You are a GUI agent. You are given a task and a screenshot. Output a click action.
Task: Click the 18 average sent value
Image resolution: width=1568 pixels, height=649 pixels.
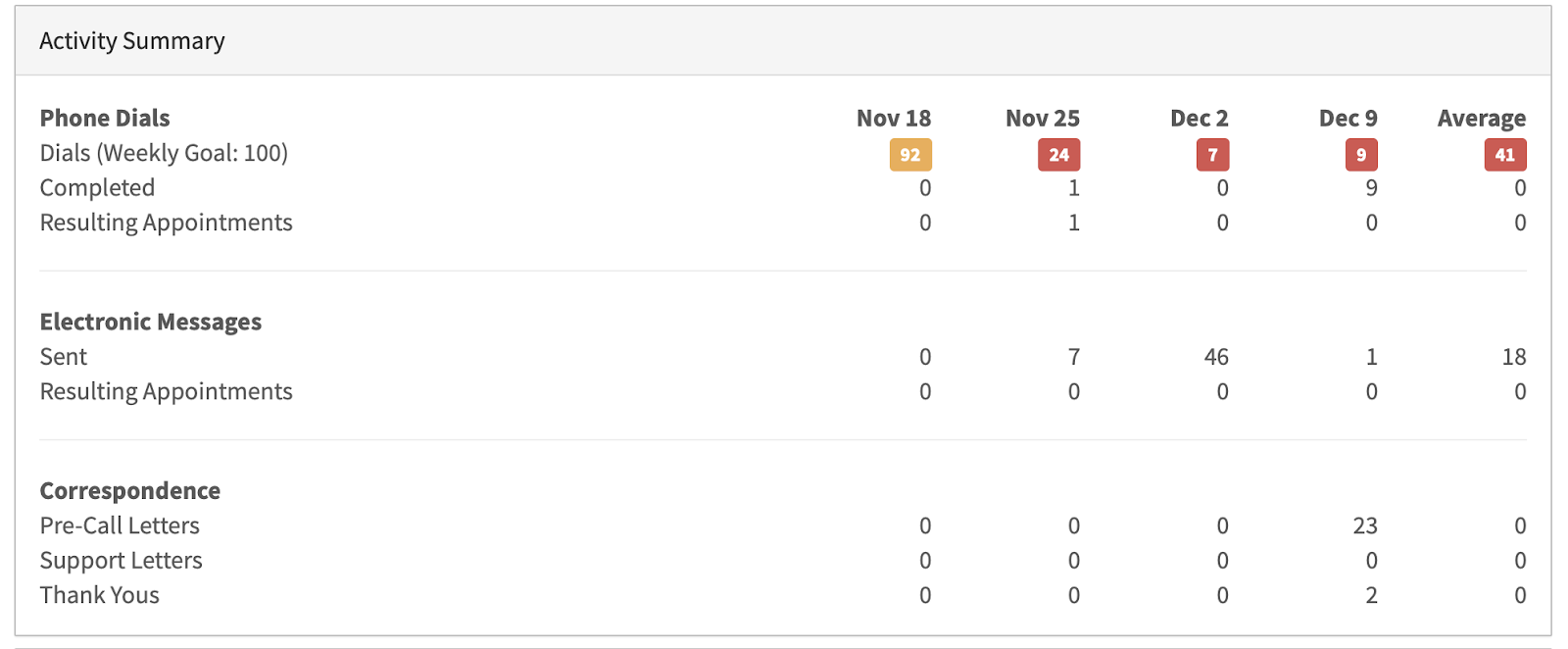pyautogui.click(x=1514, y=357)
